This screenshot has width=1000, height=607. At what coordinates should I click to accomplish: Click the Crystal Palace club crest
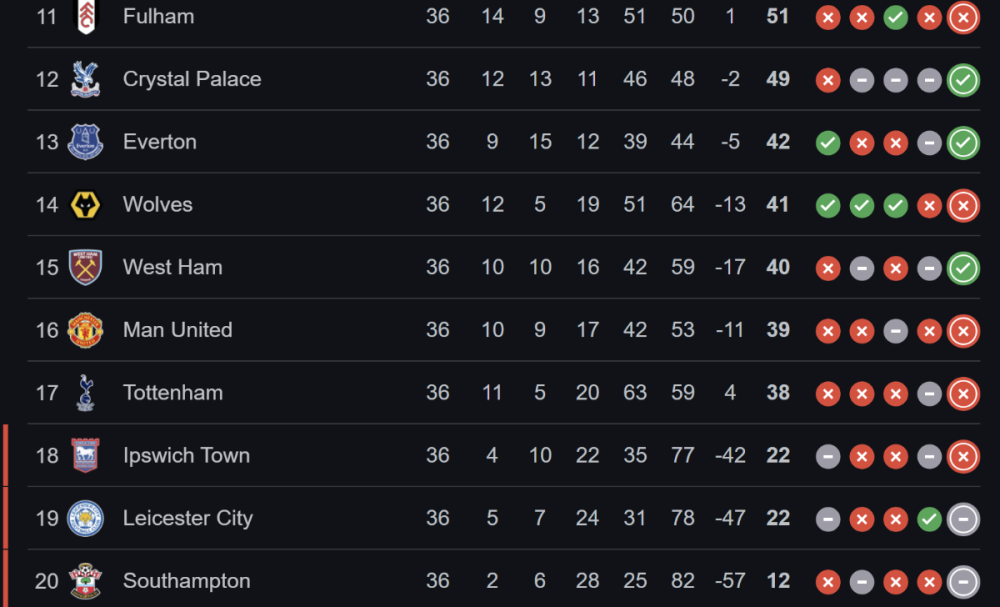pyautogui.click(x=85, y=79)
